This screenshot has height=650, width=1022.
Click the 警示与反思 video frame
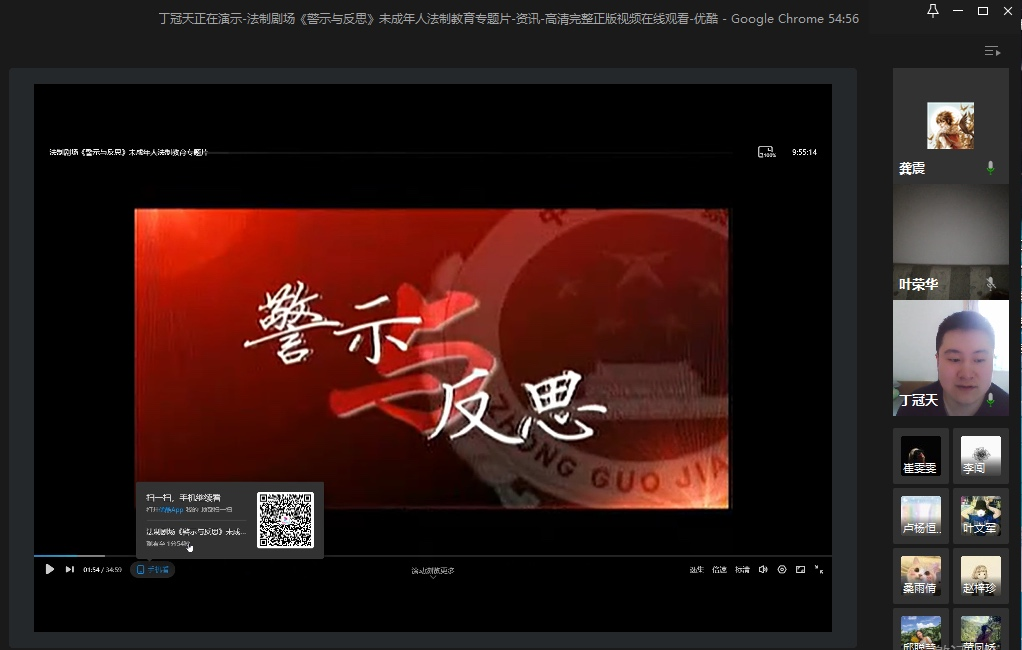tap(431, 359)
